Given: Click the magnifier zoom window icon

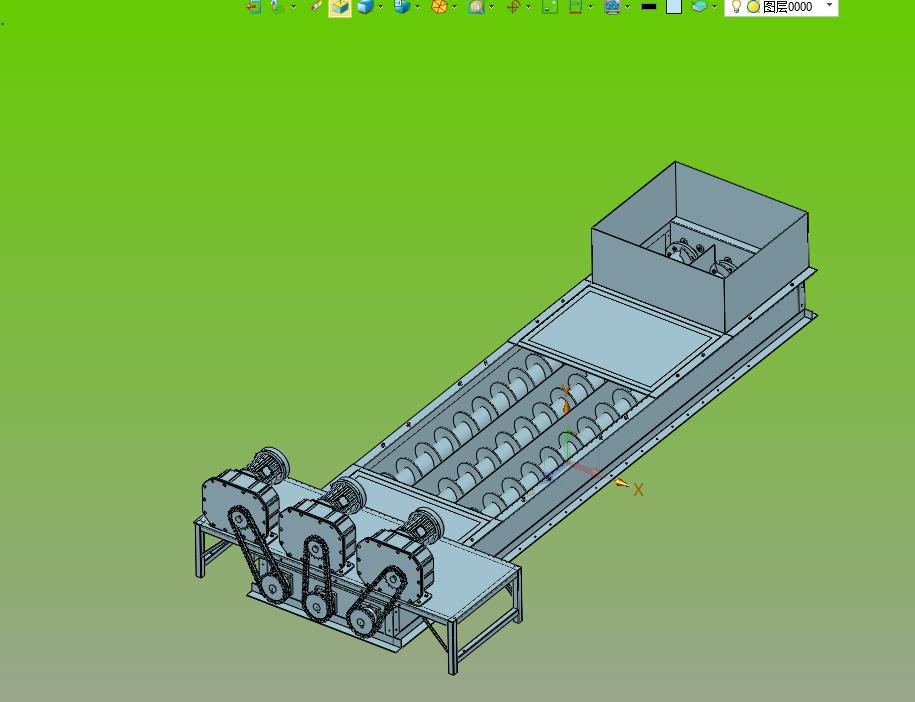Looking at the screenshot, I should click(x=476, y=6).
